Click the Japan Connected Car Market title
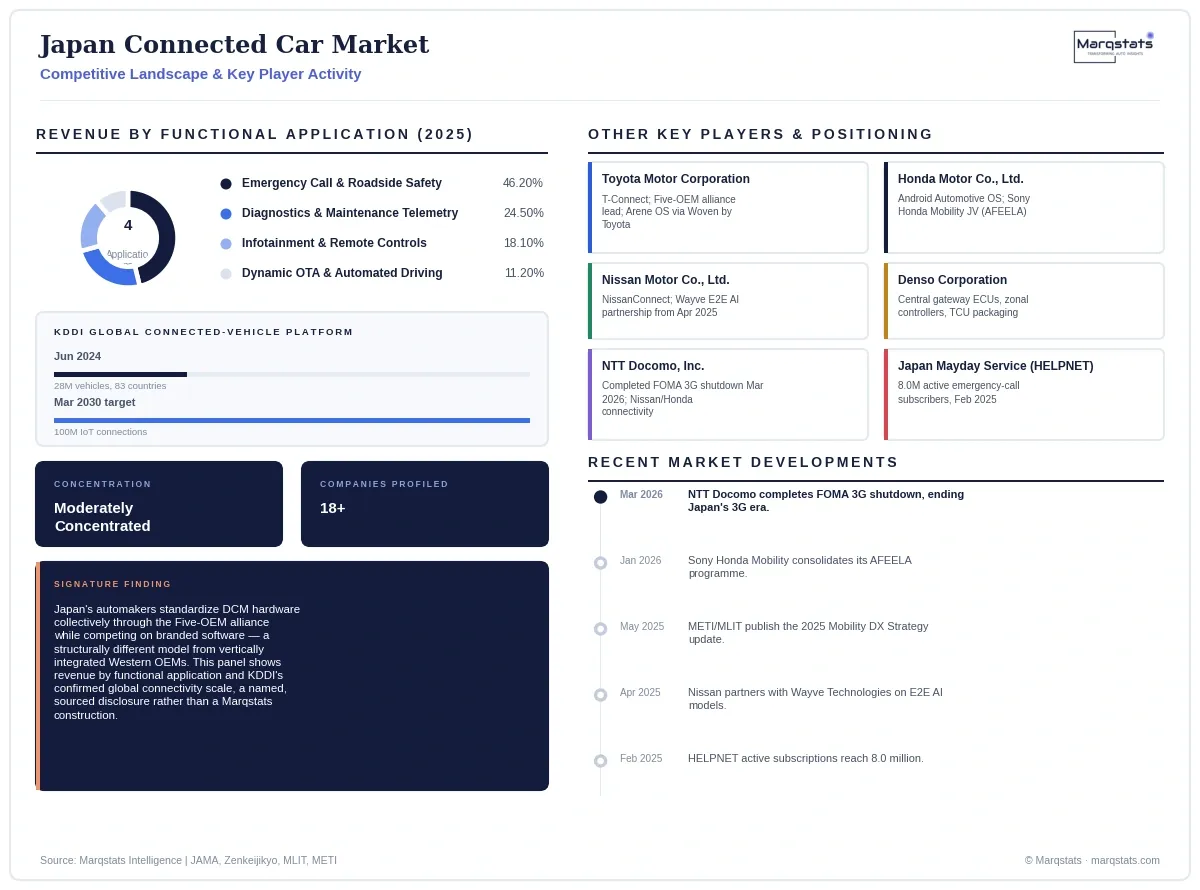The image size is (1200, 890). pyautogui.click(x=234, y=45)
